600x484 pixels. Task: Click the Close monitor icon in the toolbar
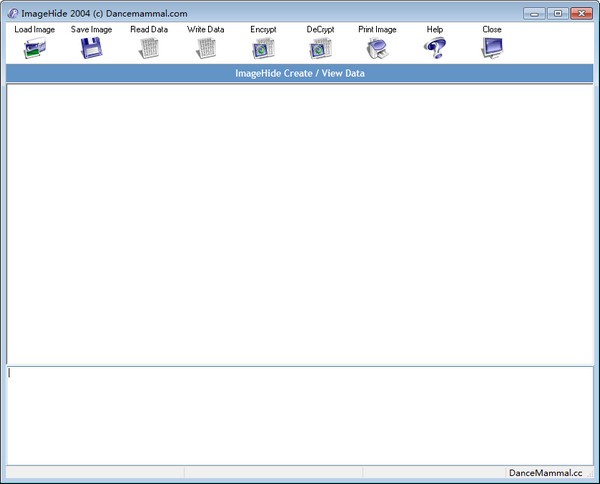[x=492, y=48]
